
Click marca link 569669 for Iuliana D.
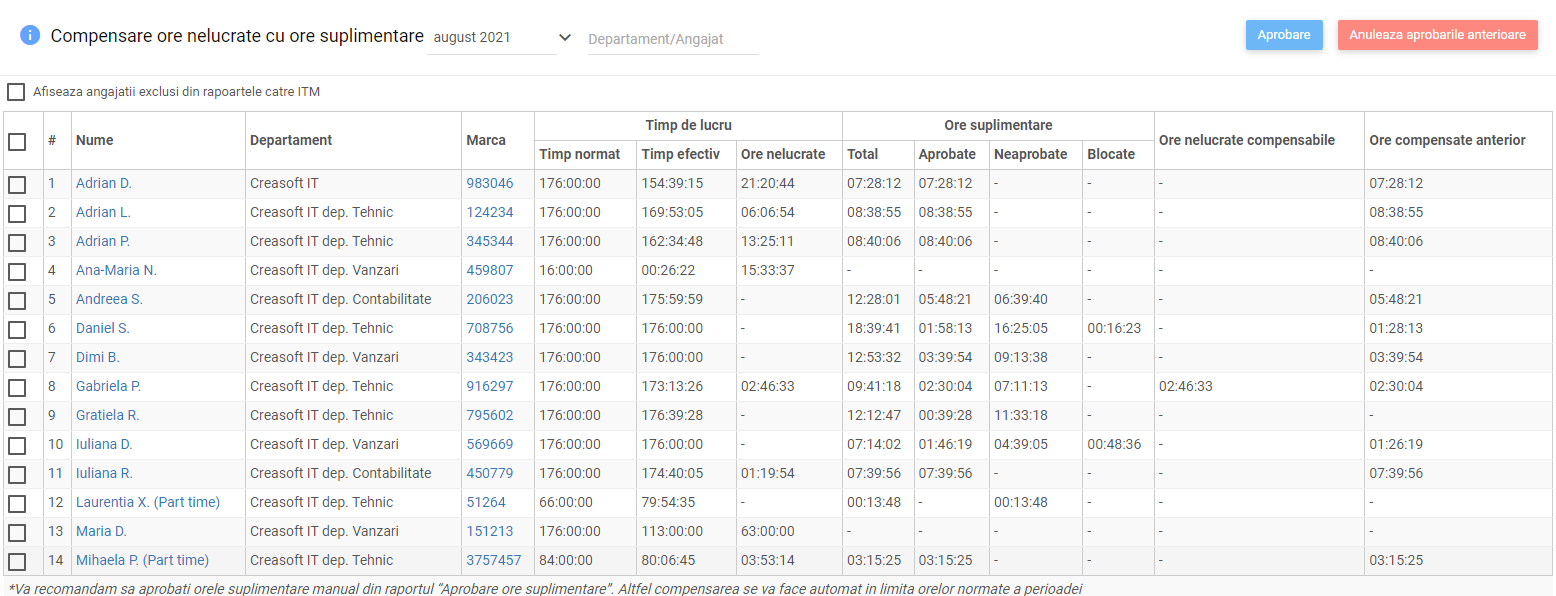pyautogui.click(x=489, y=444)
